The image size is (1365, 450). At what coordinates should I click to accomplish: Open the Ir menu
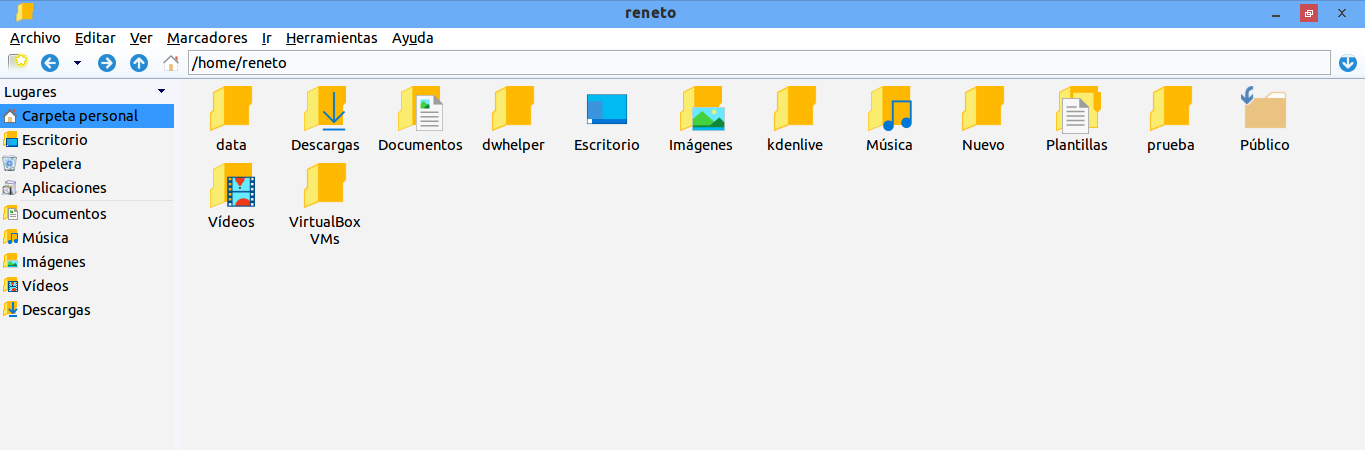coord(266,38)
